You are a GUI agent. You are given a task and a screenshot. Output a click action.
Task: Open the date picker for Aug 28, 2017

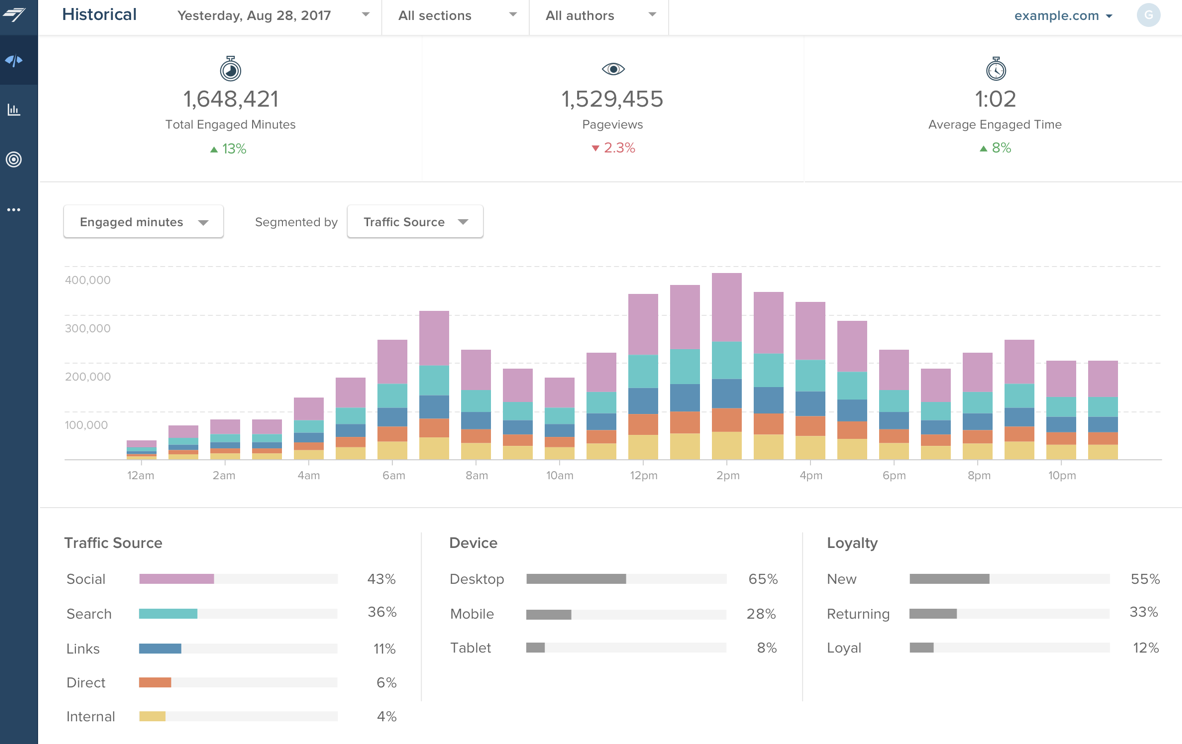(x=273, y=16)
